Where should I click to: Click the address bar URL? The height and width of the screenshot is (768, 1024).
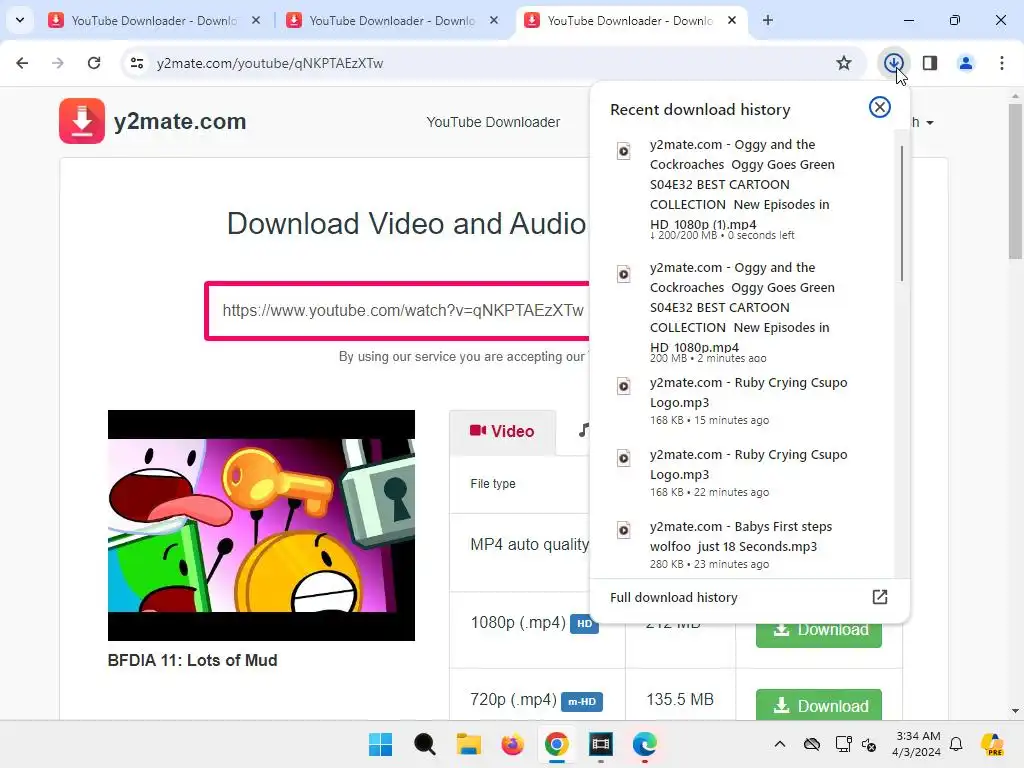pyautogui.click(x=270, y=63)
